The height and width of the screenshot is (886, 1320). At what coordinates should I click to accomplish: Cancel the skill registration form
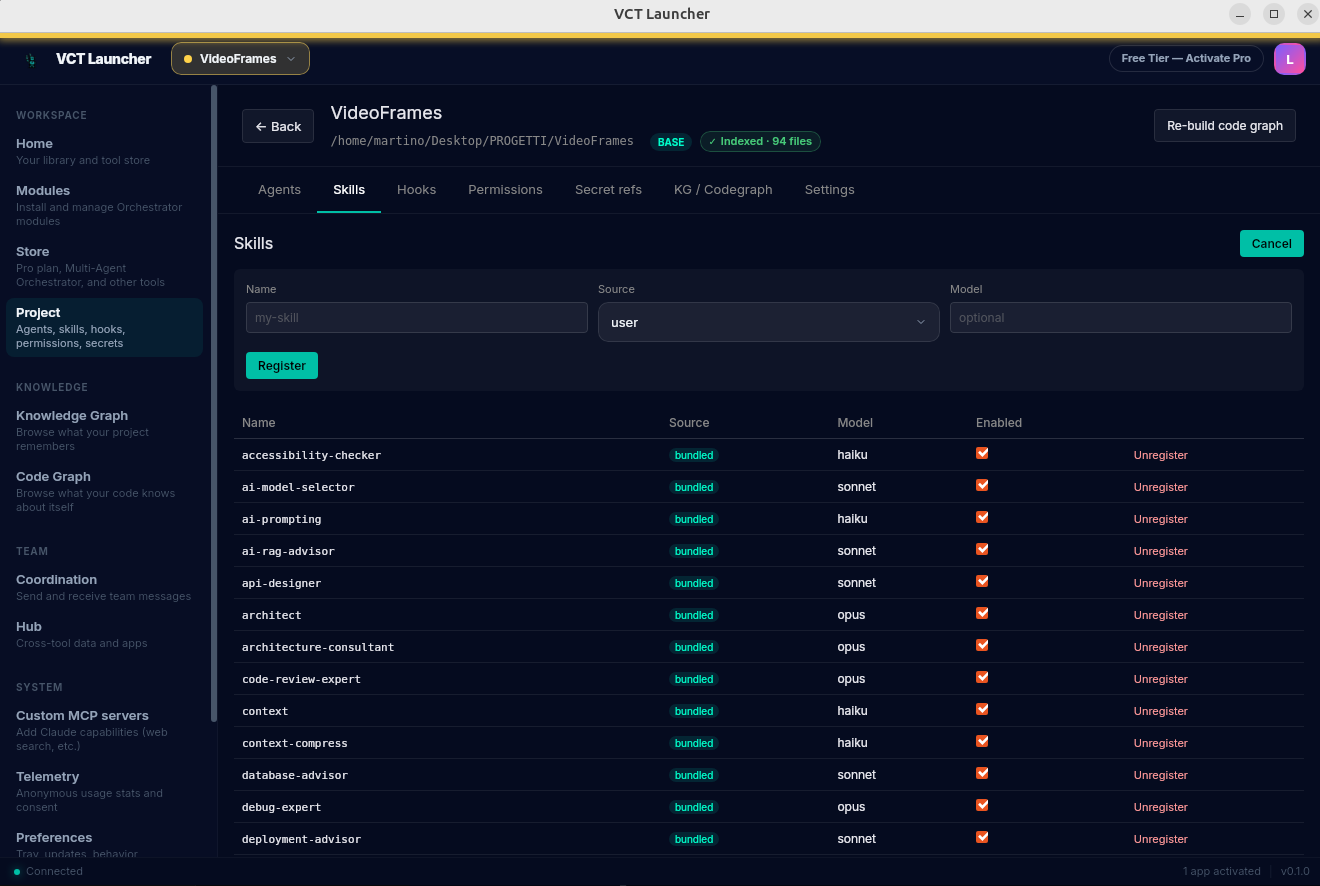[x=1271, y=244]
